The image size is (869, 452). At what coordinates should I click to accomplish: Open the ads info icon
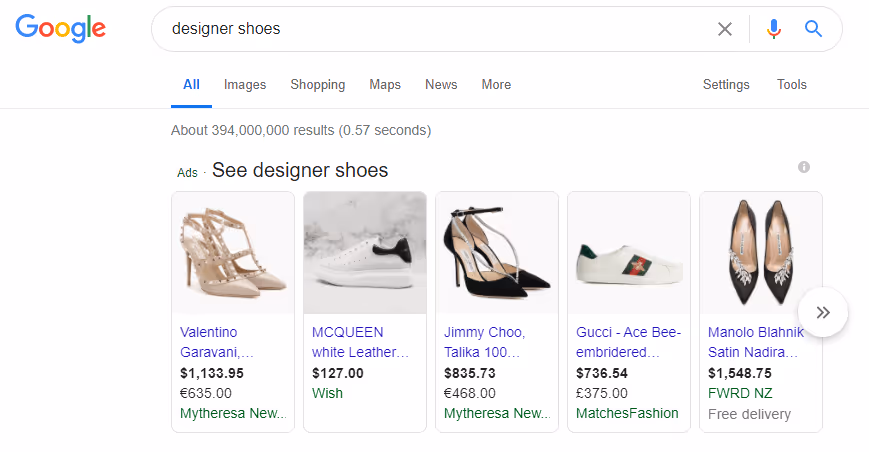point(804,167)
